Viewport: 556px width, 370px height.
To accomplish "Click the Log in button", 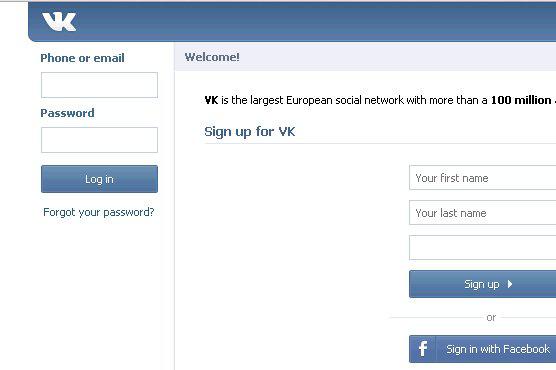I will [99, 179].
